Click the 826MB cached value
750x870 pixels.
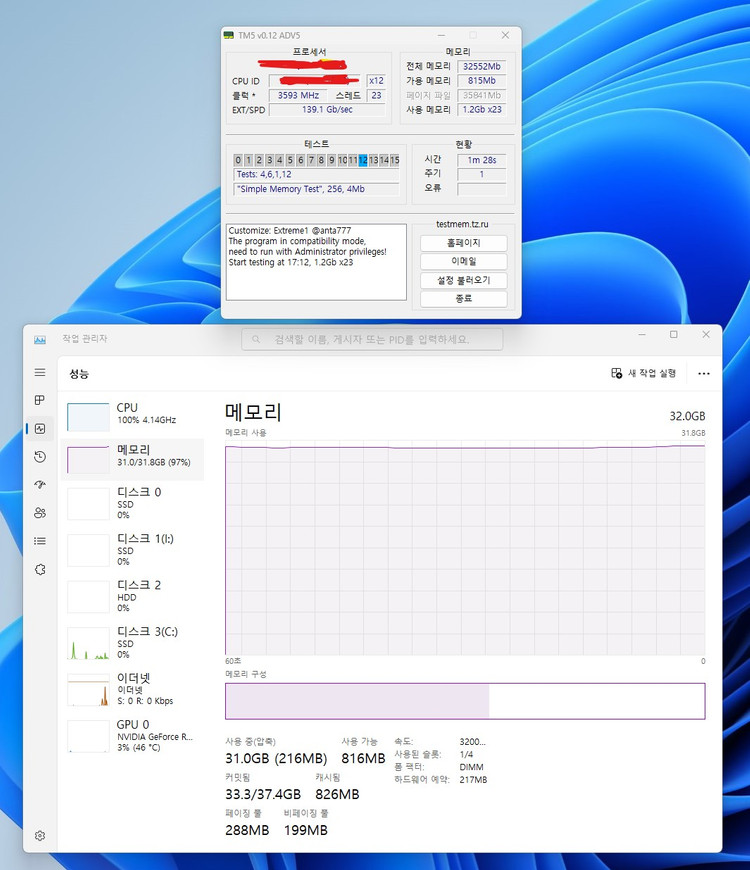pos(337,795)
